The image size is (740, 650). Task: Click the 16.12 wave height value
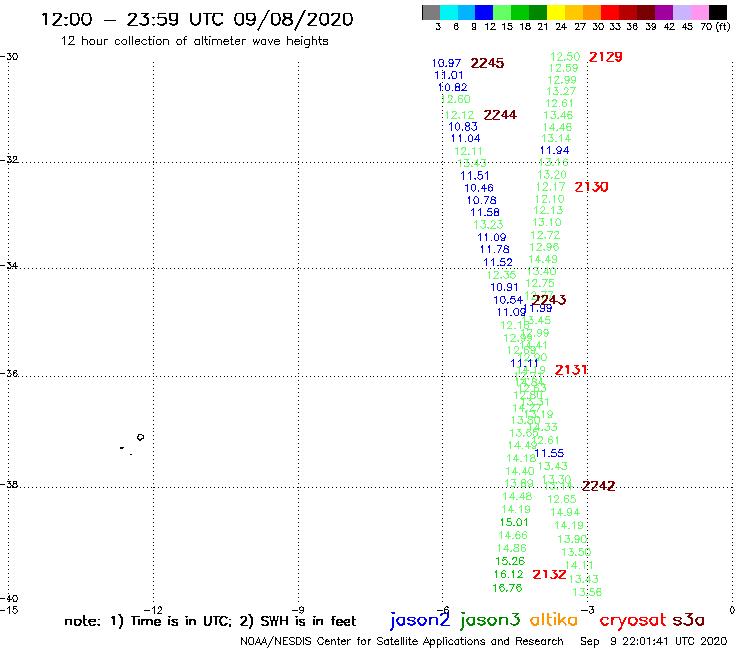509,574
